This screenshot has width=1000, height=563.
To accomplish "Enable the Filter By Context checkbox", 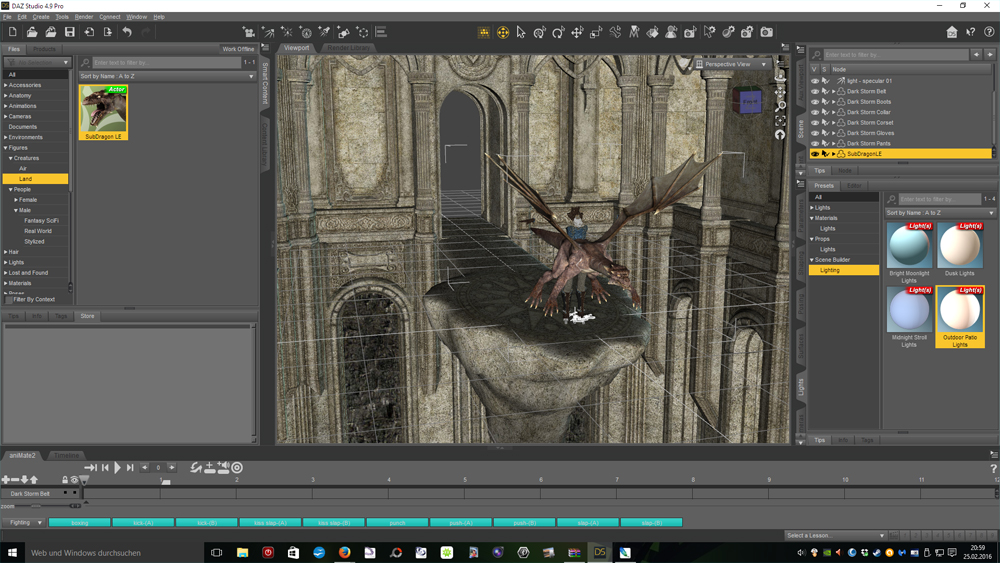I will point(10,300).
